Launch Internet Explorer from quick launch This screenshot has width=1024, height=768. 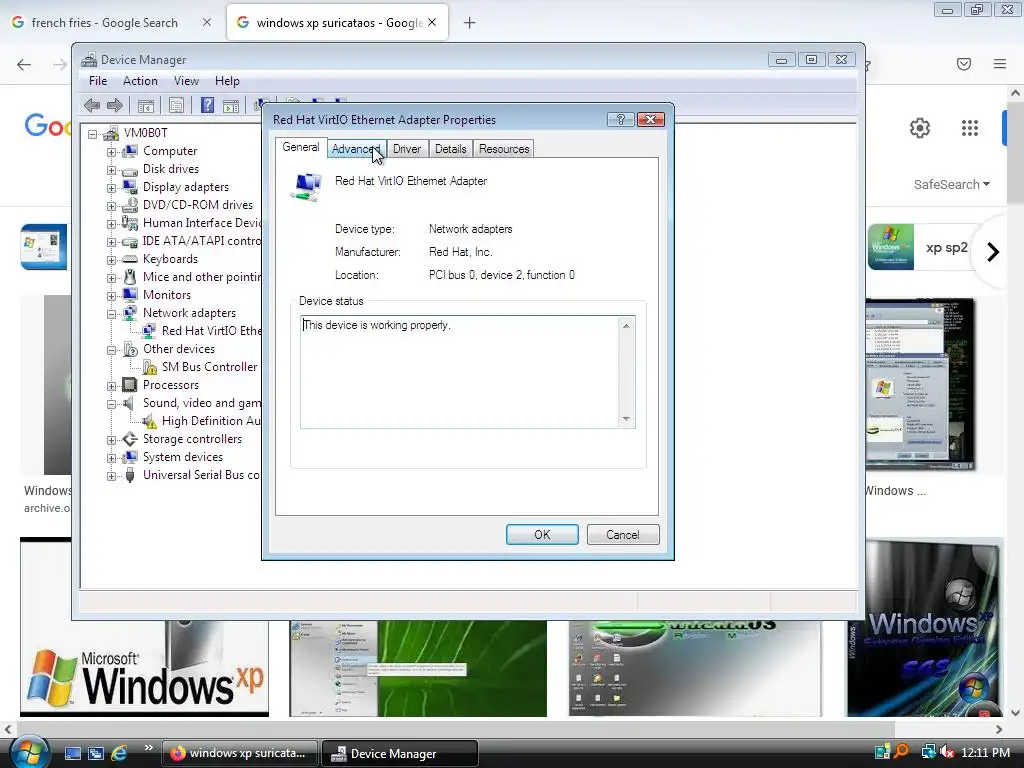pyautogui.click(x=119, y=753)
